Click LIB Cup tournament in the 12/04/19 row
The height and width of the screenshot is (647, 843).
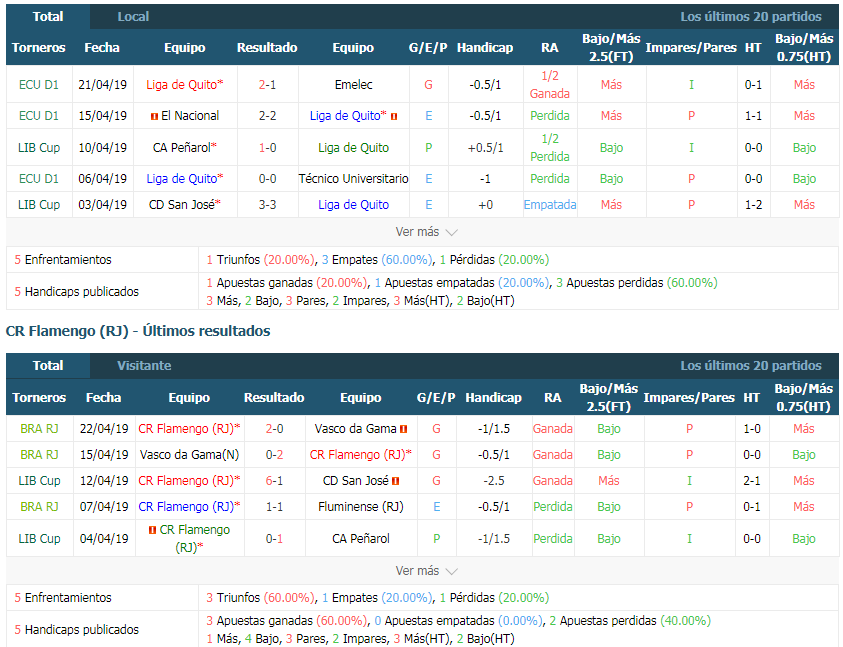tap(39, 481)
